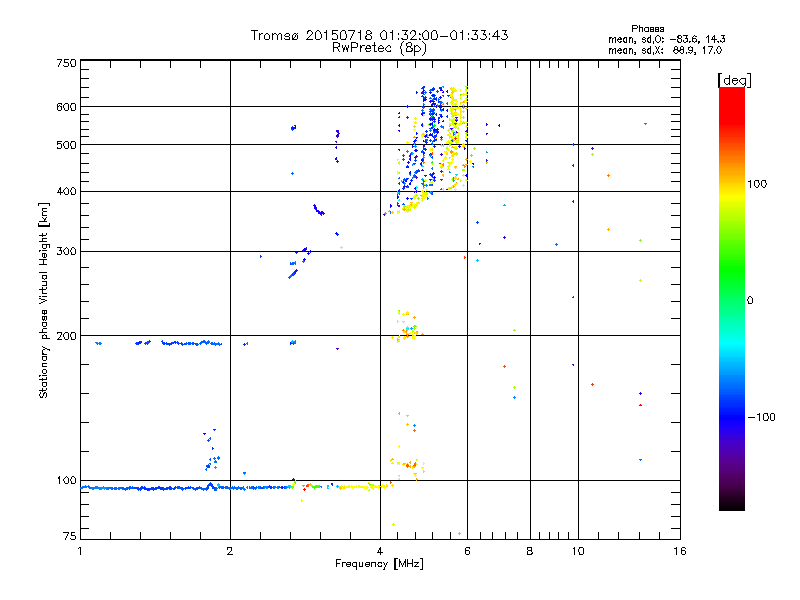
Task: Click the colorbar tick label '0'
Action: coord(750,300)
